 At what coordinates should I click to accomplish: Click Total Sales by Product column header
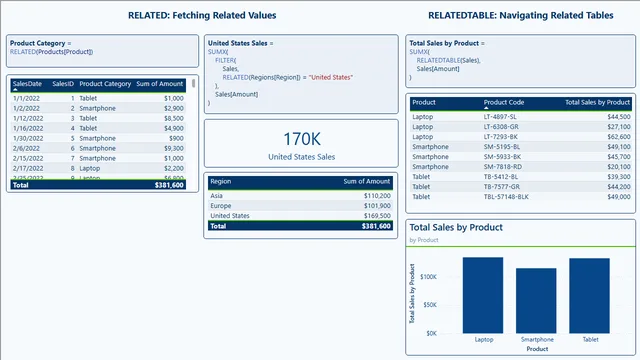(x=598, y=102)
